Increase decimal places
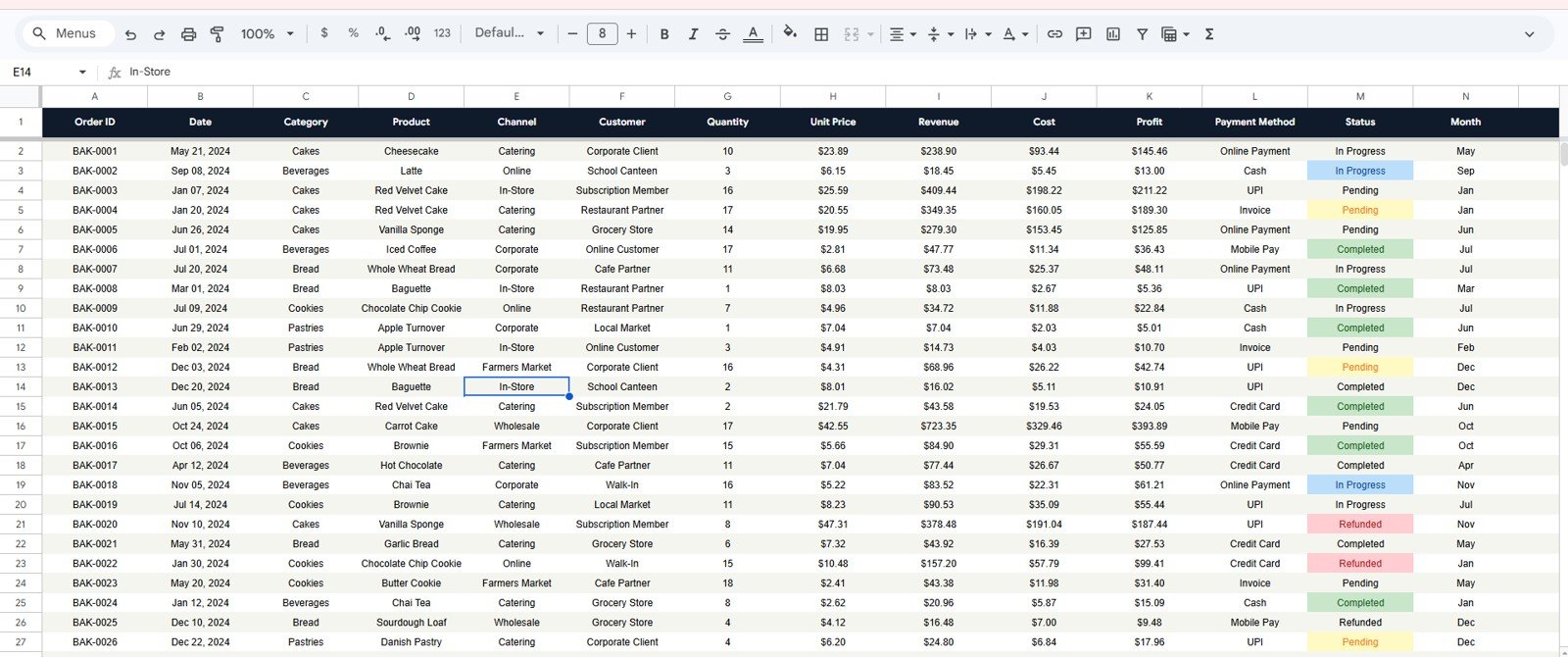Viewport: 1568px width, 657px height. (413, 33)
